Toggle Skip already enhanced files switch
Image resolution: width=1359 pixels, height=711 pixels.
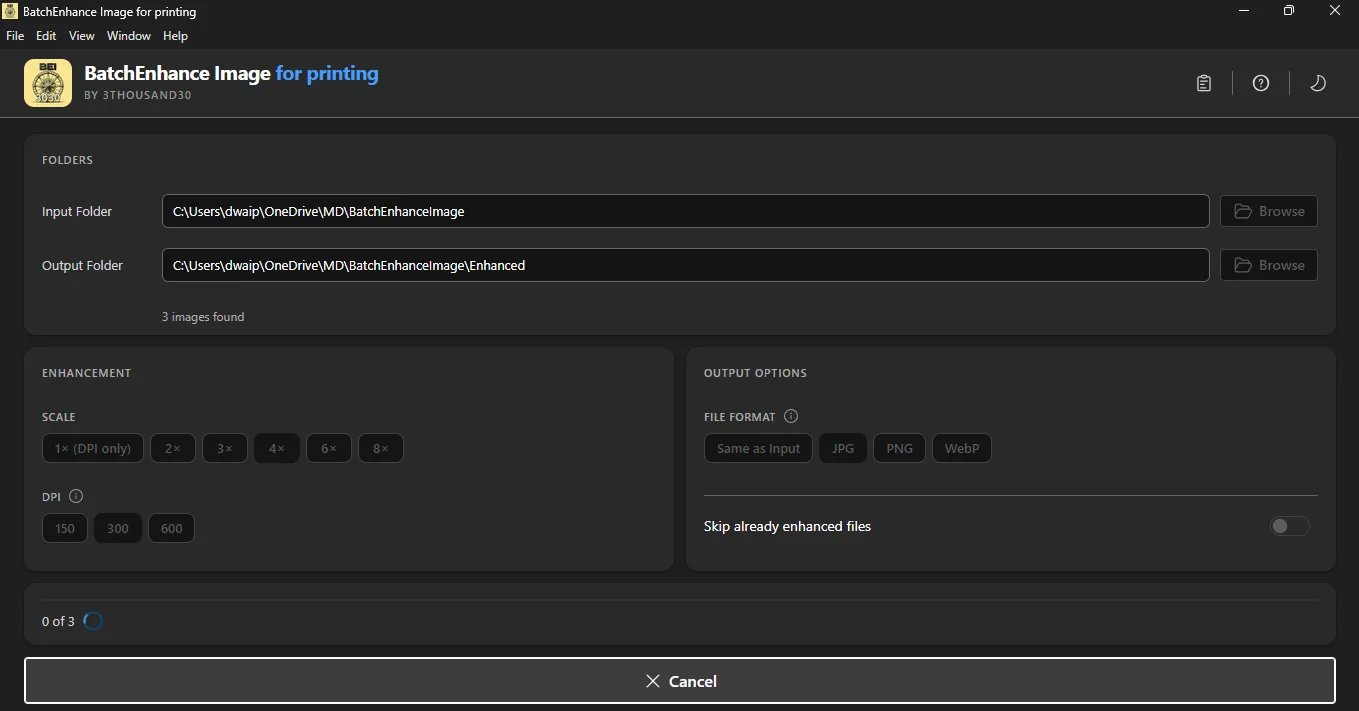[1289, 526]
